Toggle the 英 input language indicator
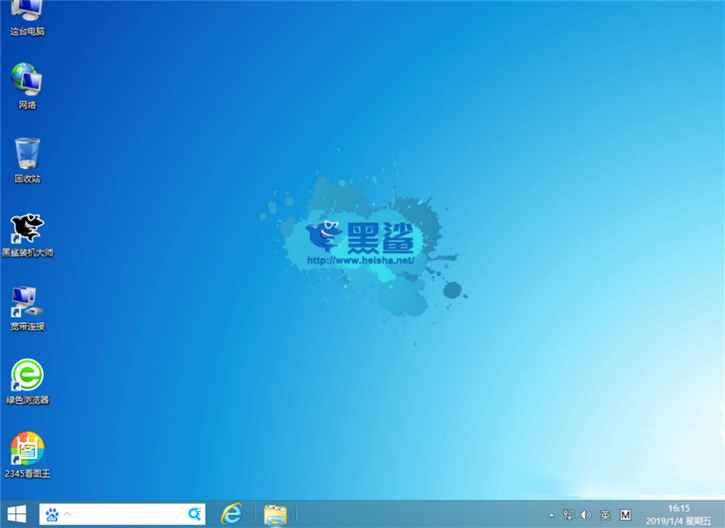The height and width of the screenshot is (528, 725). [603, 515]
